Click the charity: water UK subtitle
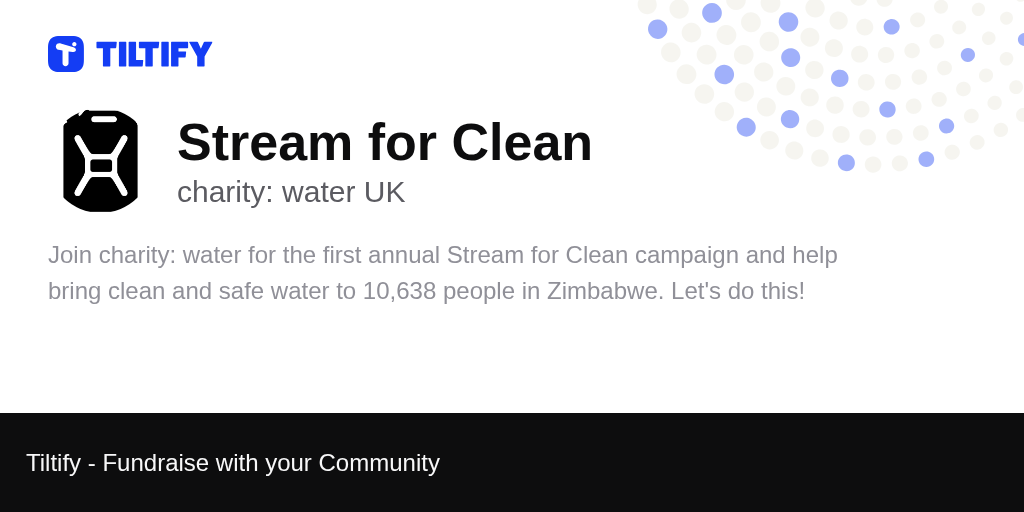Screen dimensions: 1024x512 291,192
